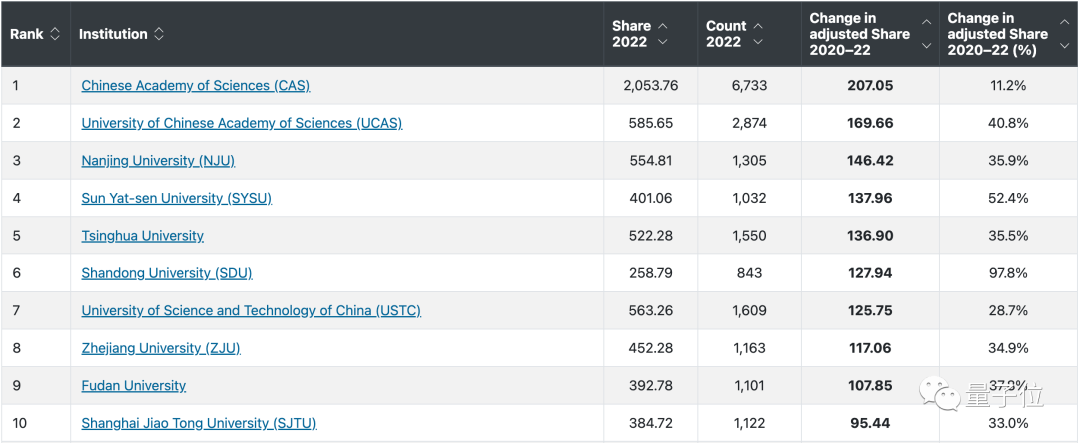
Task: Click percentage value 97.8%
Action: [x=1009, y=273]
